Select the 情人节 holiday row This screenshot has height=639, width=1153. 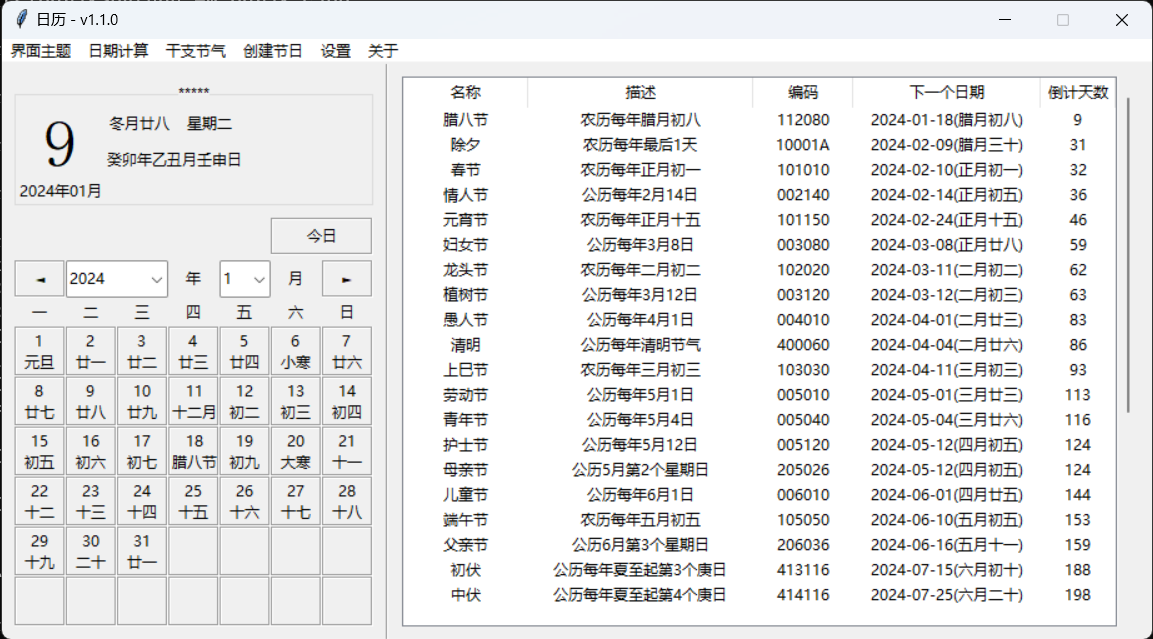tap(760, 195)
